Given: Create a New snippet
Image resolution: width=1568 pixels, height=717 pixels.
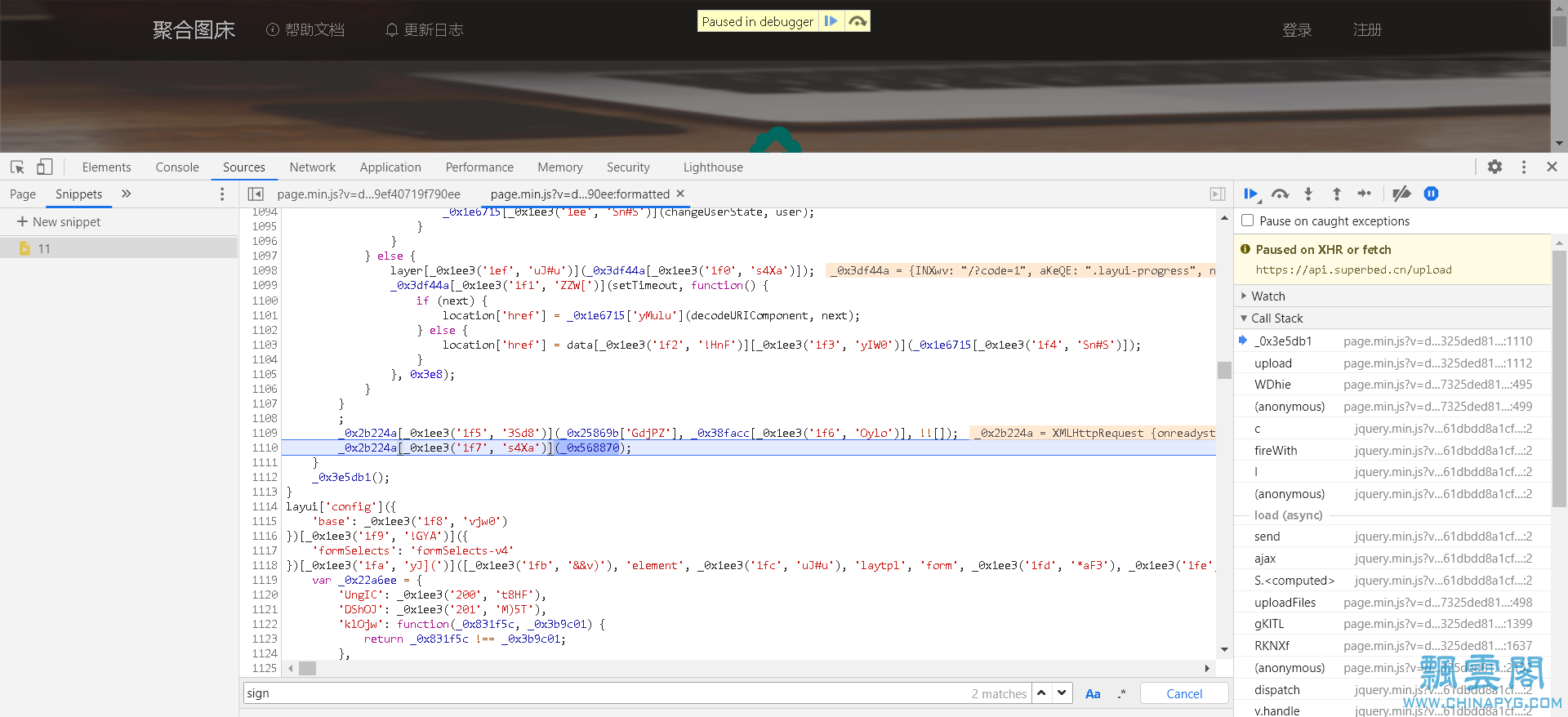Looking at the screenshot, I should coord(59,221).
